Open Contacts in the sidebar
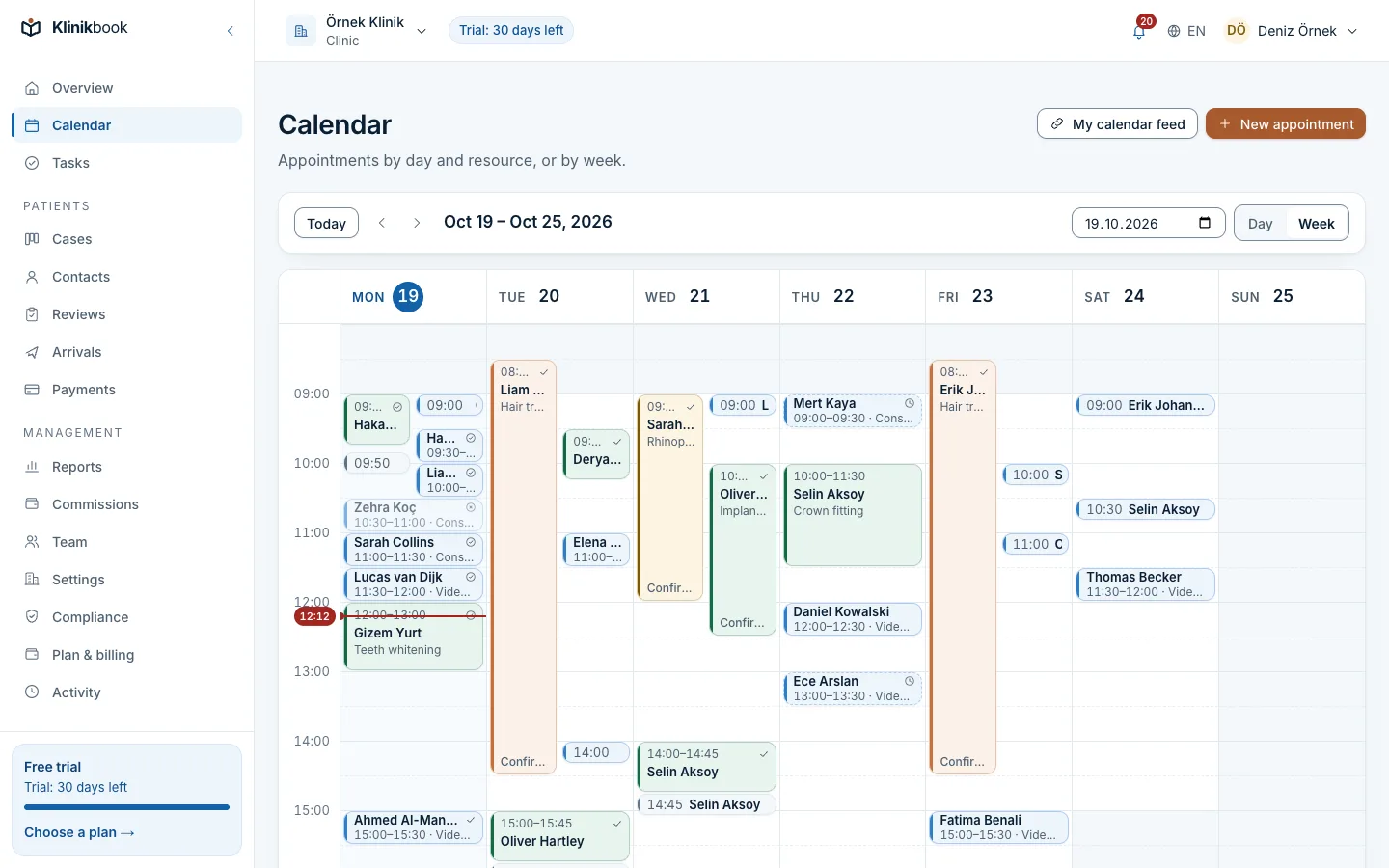 (127, 277)
